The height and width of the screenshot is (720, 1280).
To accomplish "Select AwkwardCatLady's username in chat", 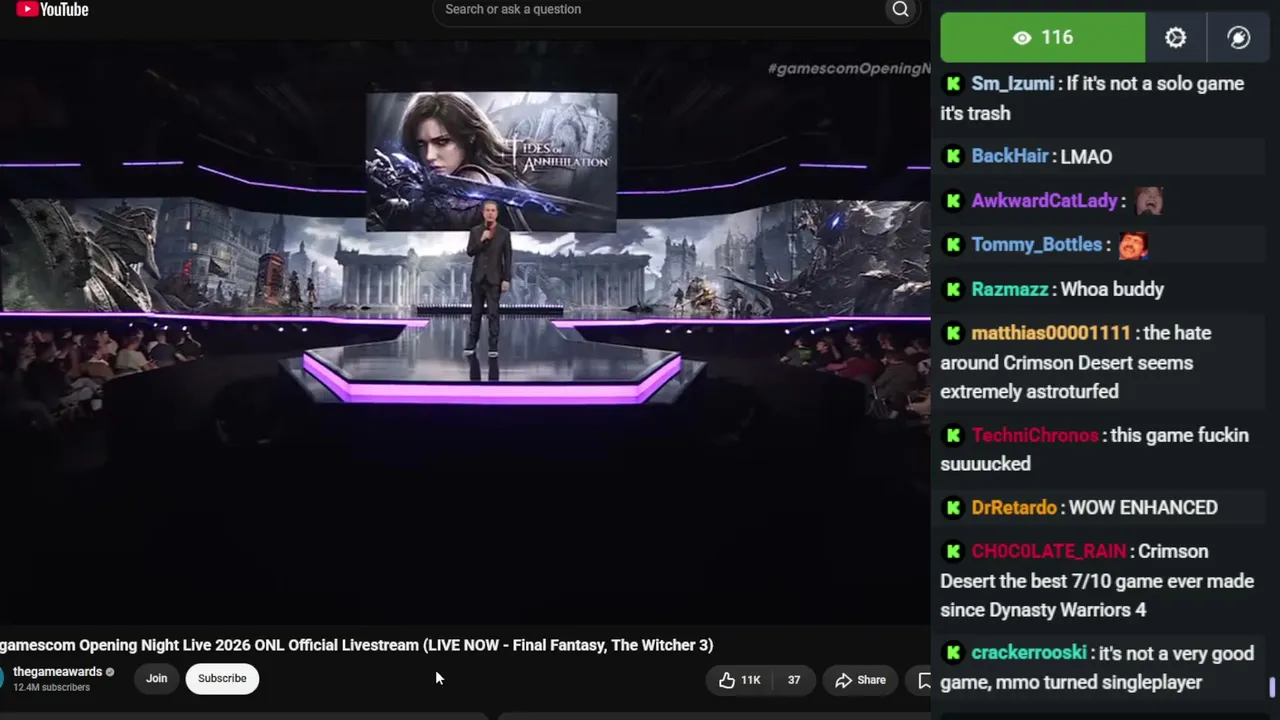I will click(1045, 201).
